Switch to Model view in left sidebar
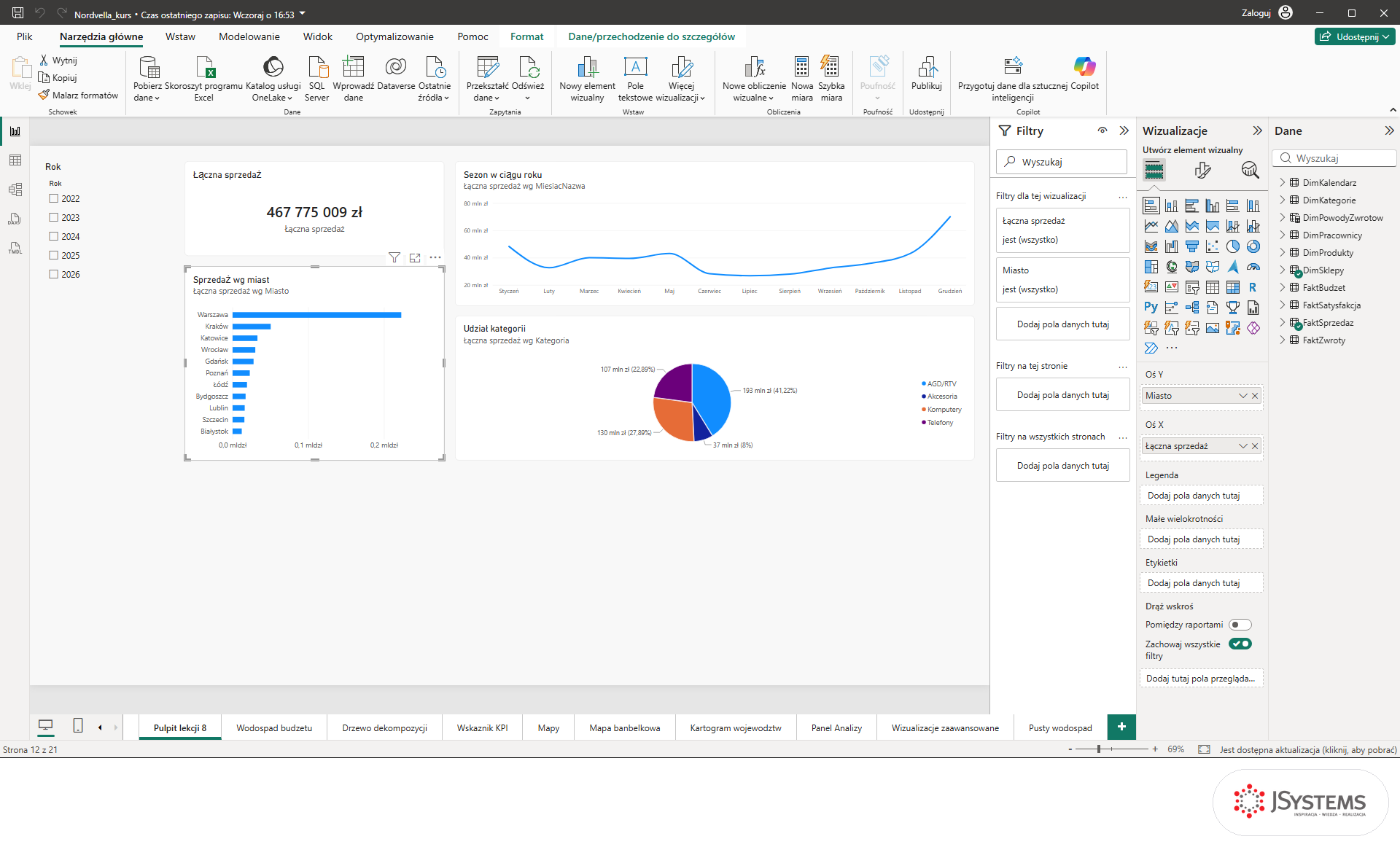Viewport: 1400px width, 847px height. [15, 190]
